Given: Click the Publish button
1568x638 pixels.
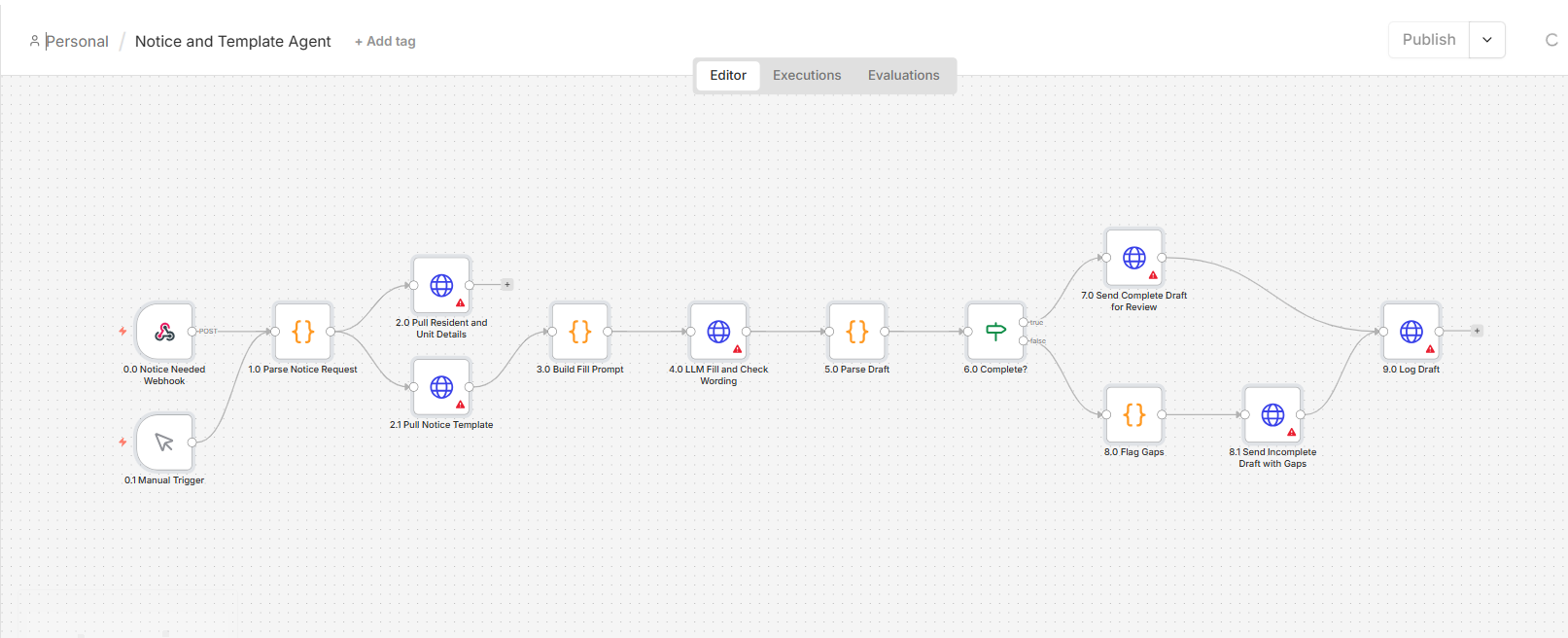Looking at the screenshot, I should click(1429, 40).
